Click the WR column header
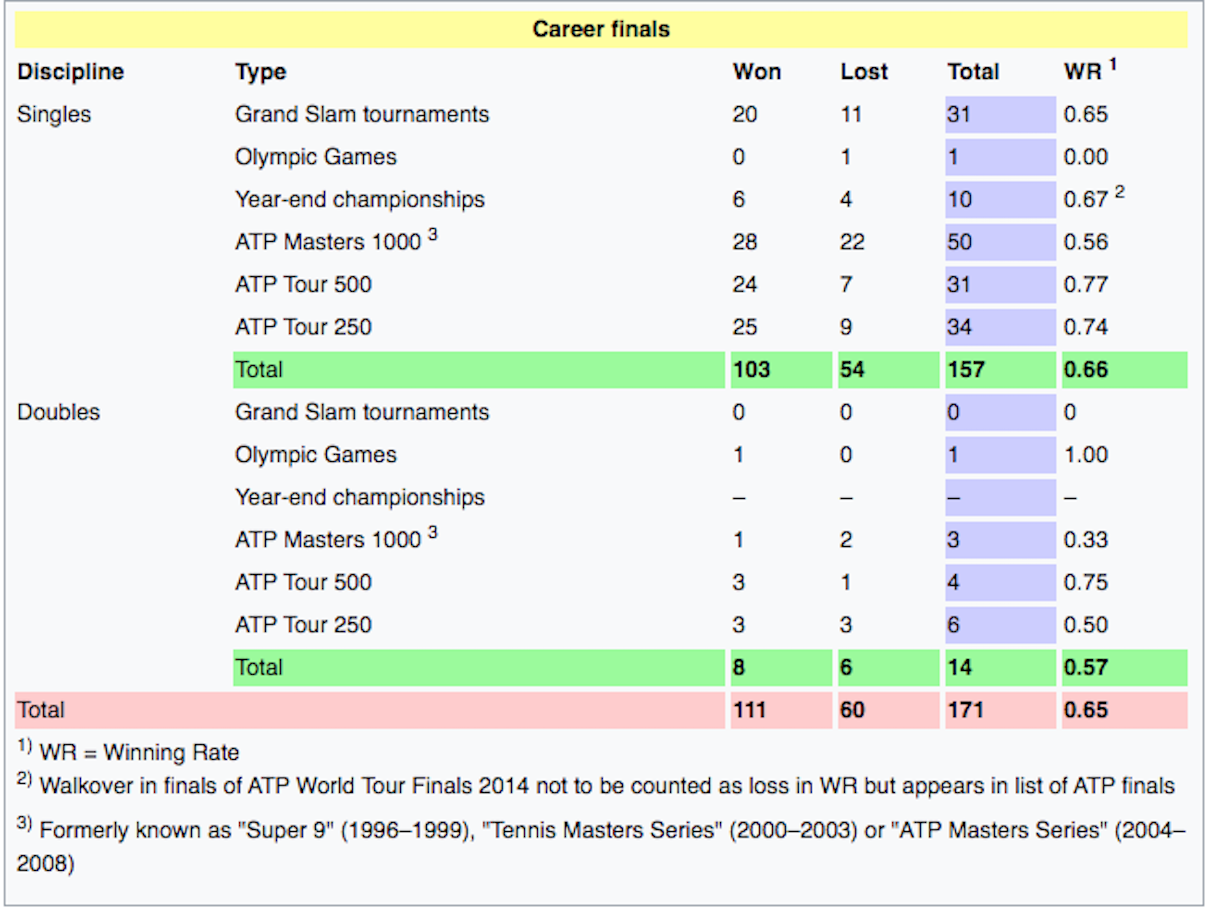 click(1082, 72)
